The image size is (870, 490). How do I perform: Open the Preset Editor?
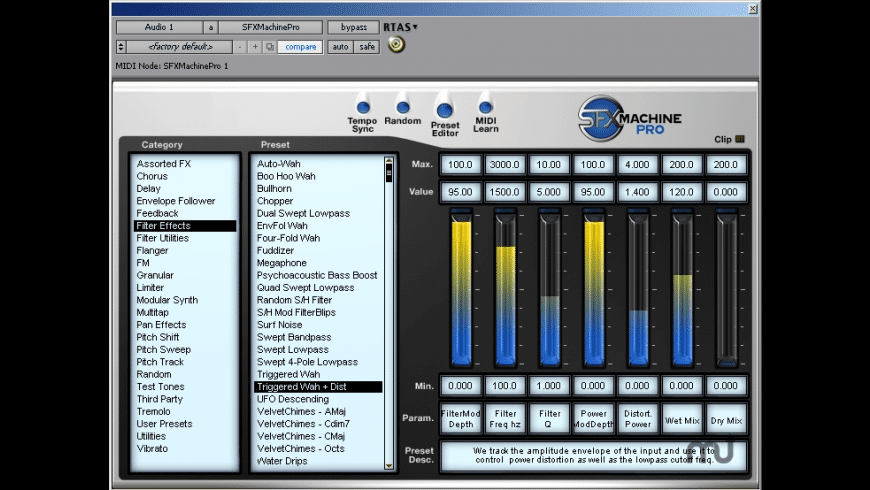coord(444,109)
